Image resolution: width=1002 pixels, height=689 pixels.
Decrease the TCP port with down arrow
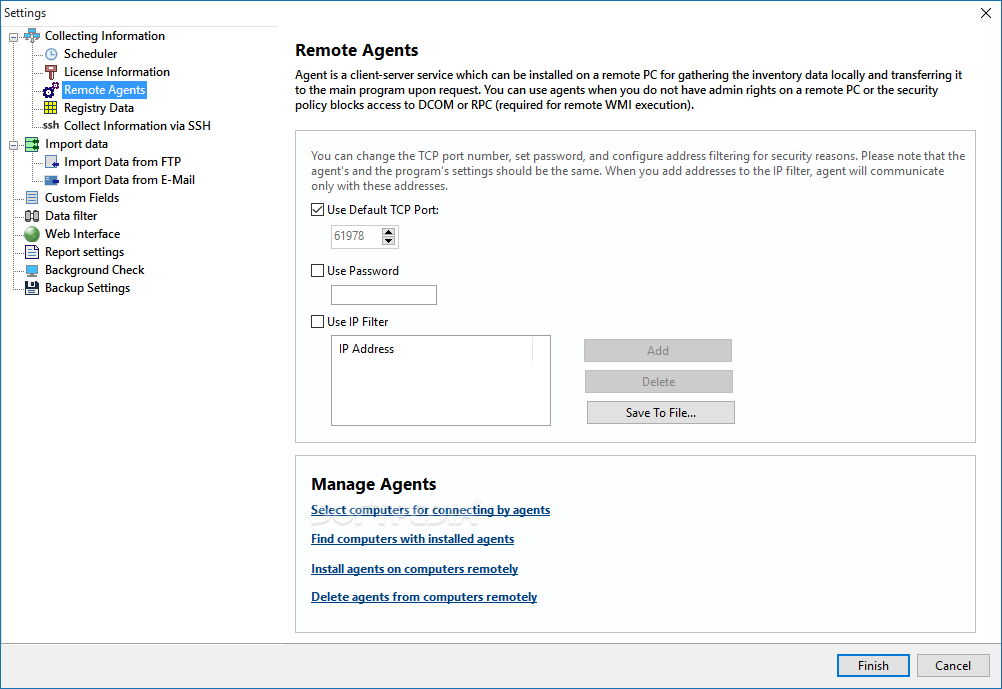click(388, 241)
